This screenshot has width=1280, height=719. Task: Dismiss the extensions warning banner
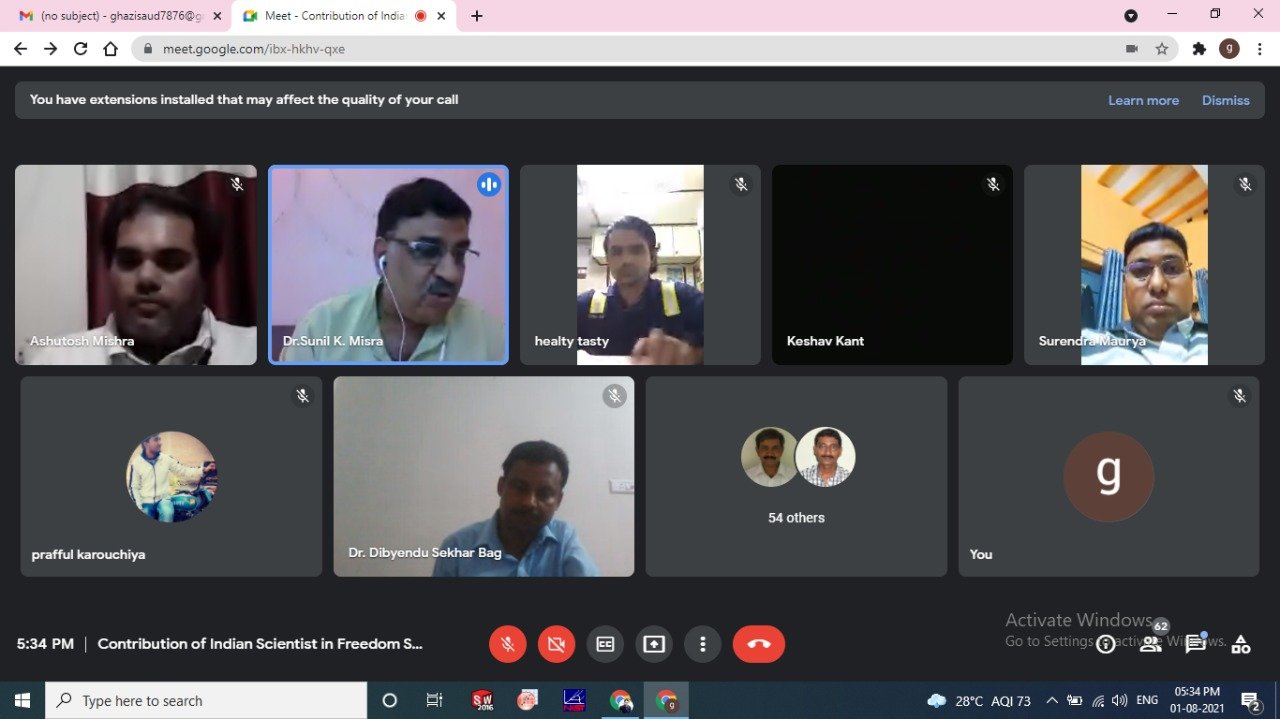tap(1225, 100)
